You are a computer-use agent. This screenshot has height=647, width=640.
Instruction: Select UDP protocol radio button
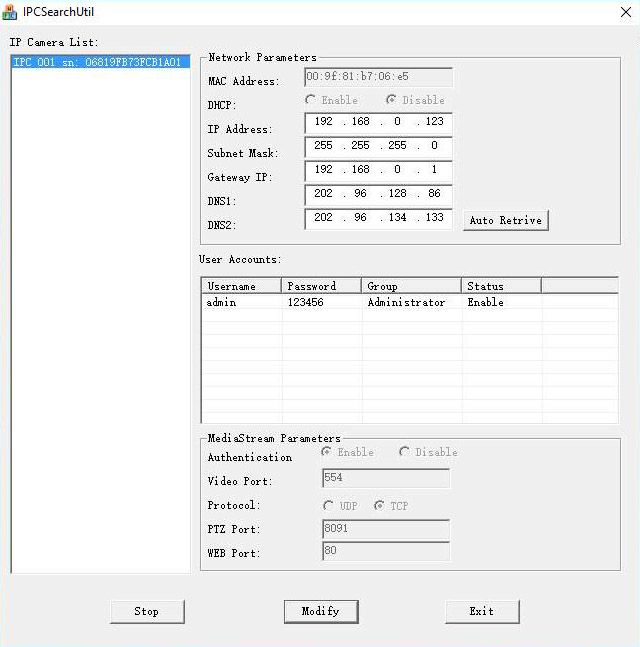(x=328, y=506)
